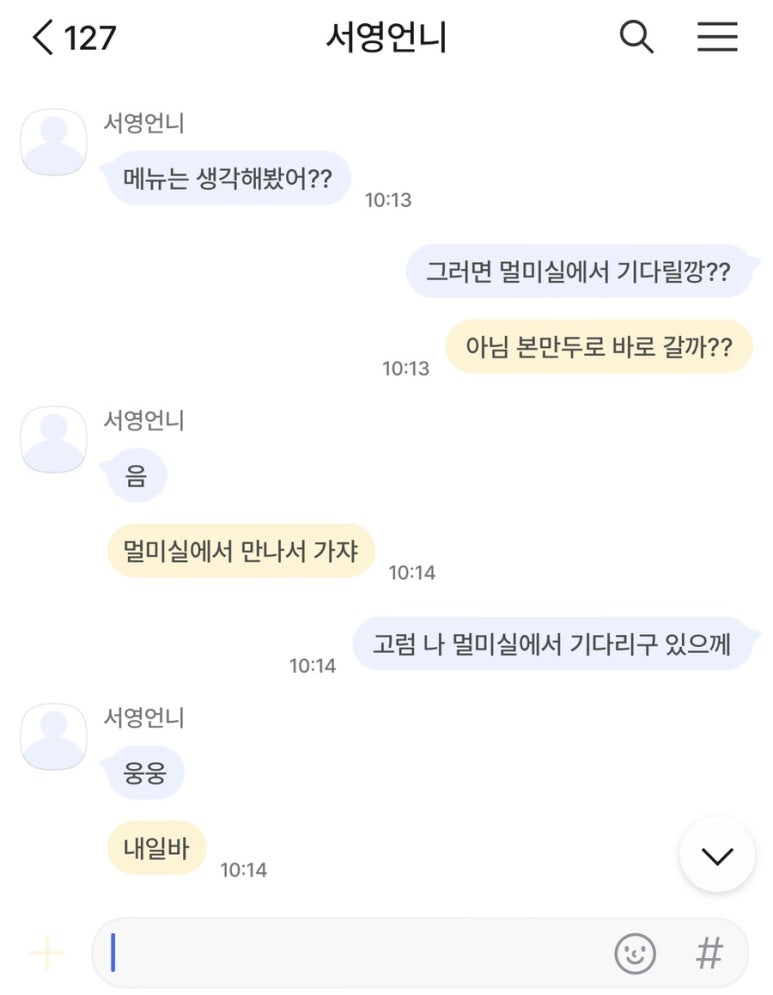Tap the hashtag search icon
The image size is (773, 995).
709,953
